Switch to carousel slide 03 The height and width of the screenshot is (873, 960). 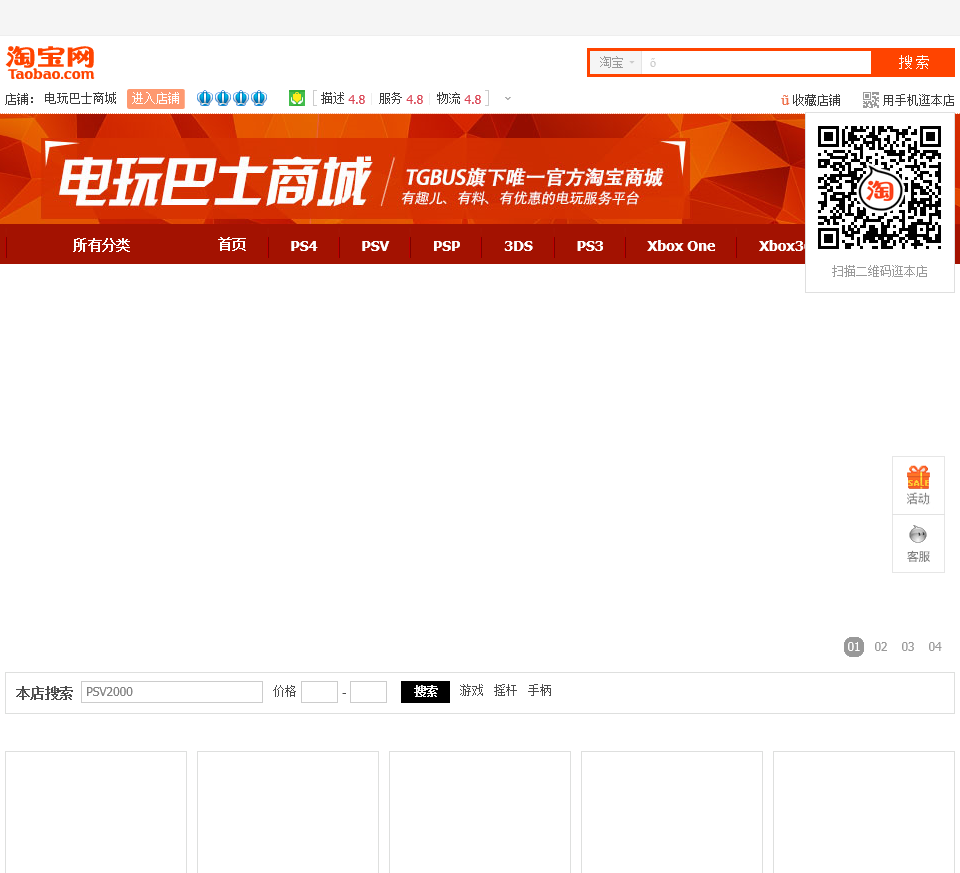(907, 646)
